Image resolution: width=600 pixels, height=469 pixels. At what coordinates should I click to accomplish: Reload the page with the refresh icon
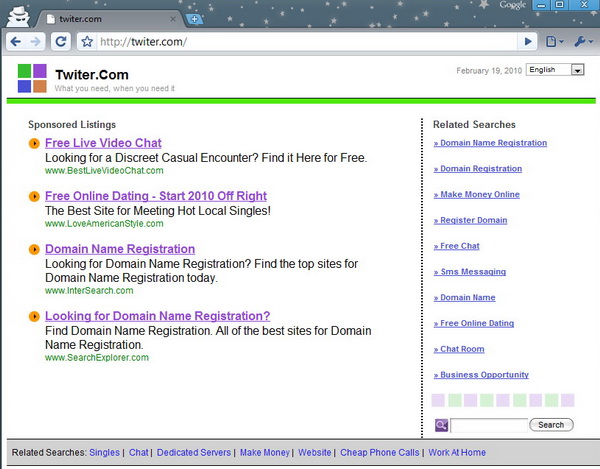coord(60,42)
